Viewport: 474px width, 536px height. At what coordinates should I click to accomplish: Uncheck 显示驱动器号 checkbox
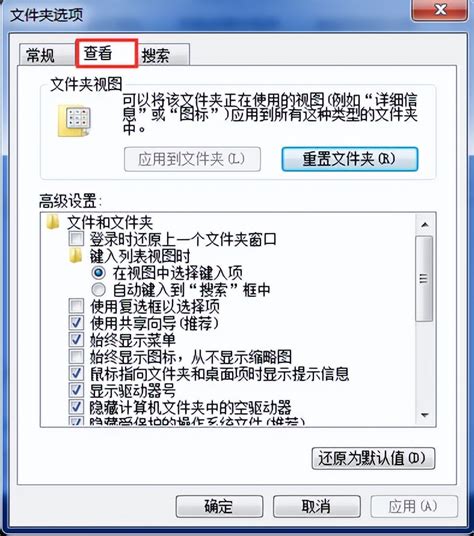coord(76,390)
